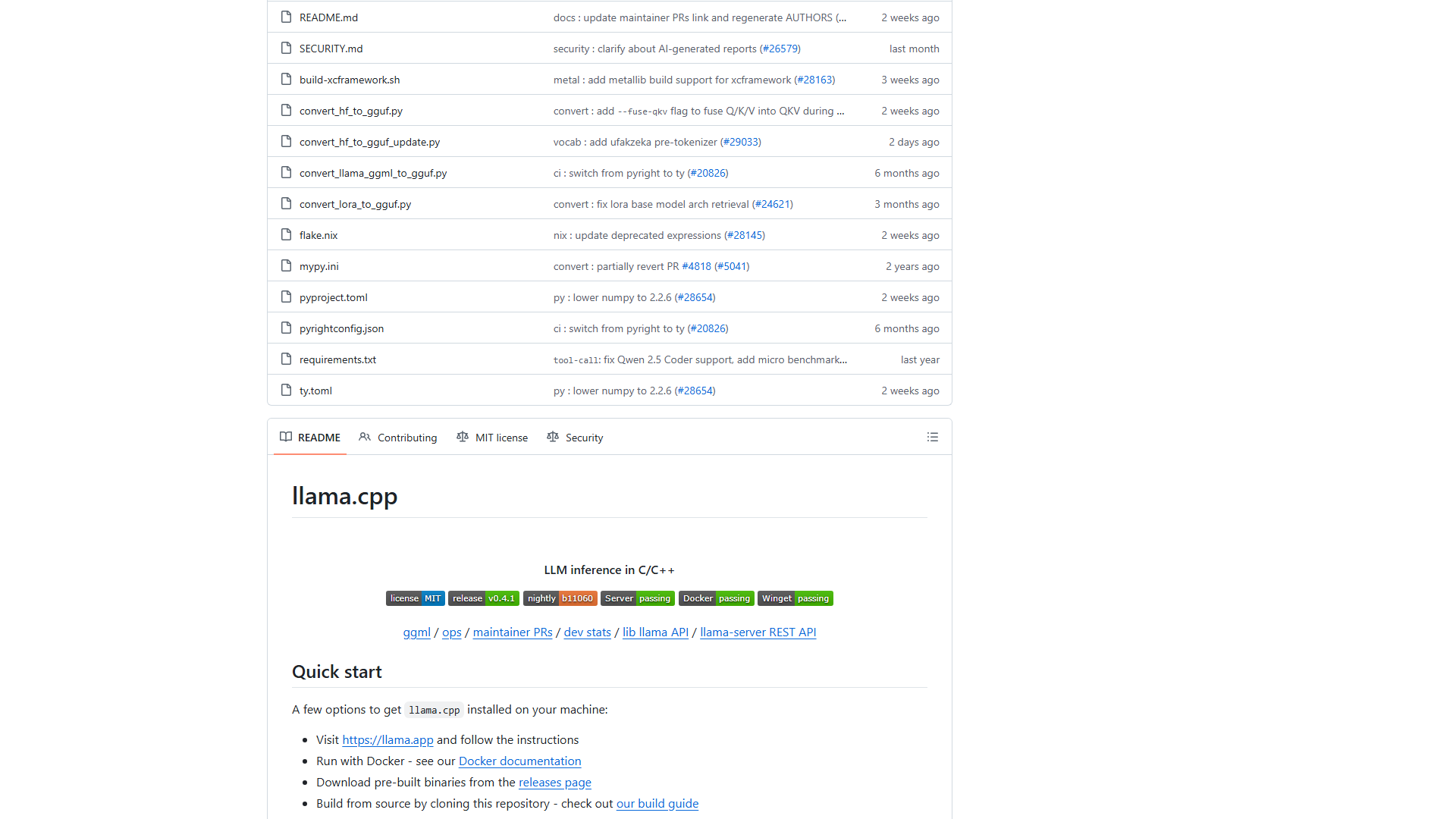Follow the dev stats link
The image size is (1456, 819).
click(x=588, y=632)
